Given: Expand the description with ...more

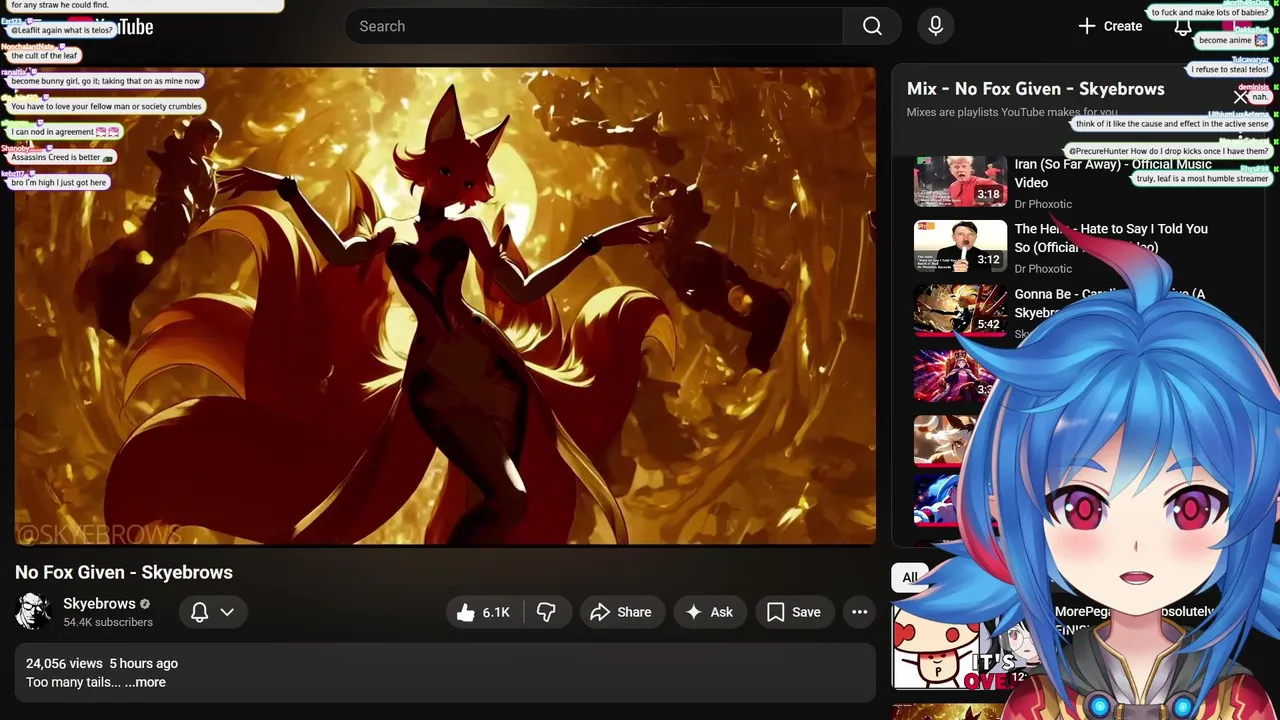Looking at the screenshot, I should pyautogui.click(x=145, y=682).
